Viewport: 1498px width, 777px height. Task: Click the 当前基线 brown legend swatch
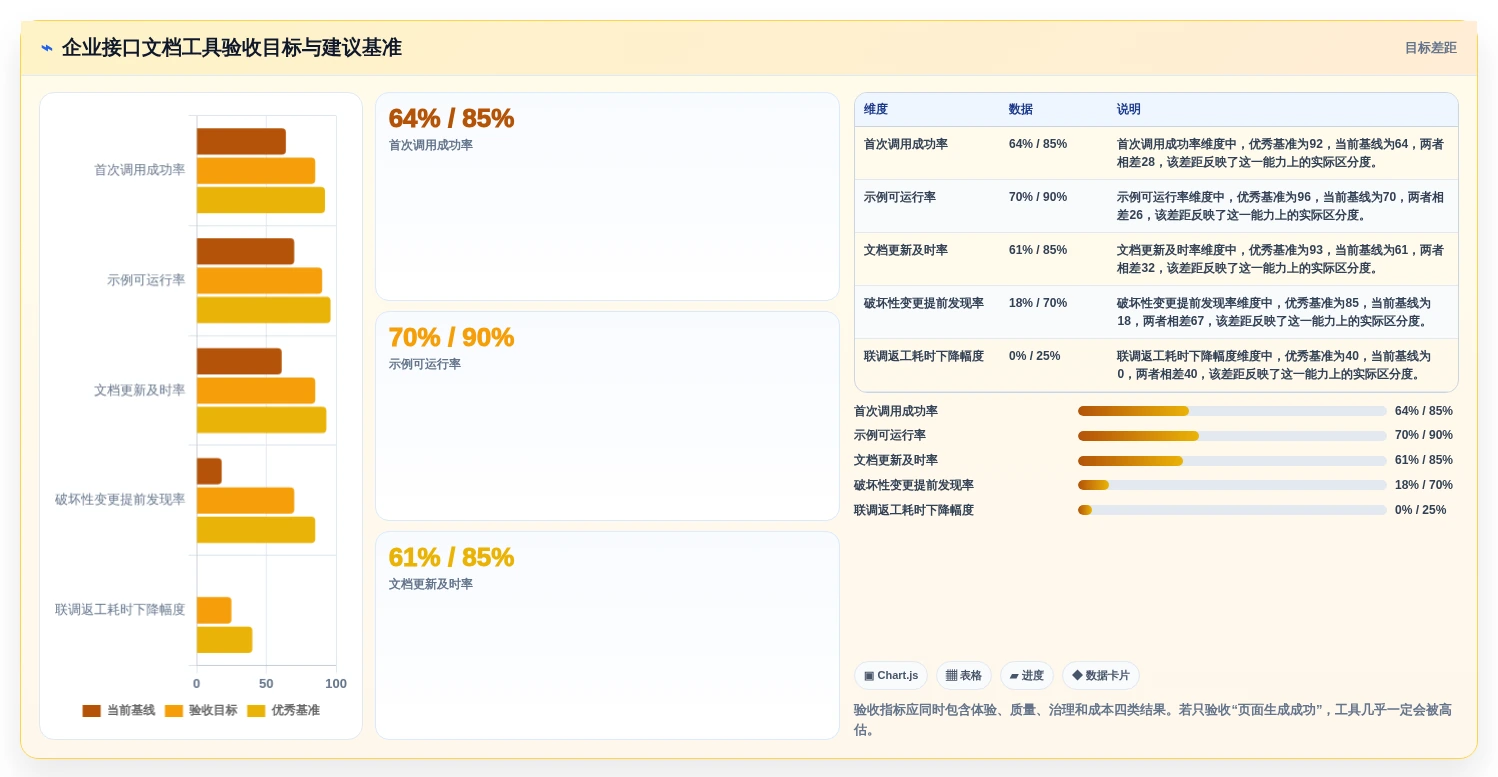91,711
